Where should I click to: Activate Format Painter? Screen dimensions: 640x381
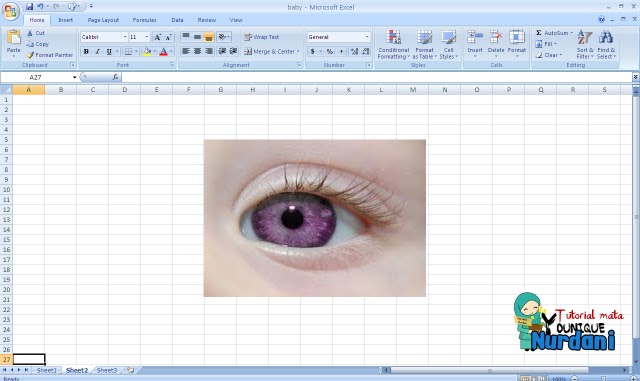coord(50,55)
